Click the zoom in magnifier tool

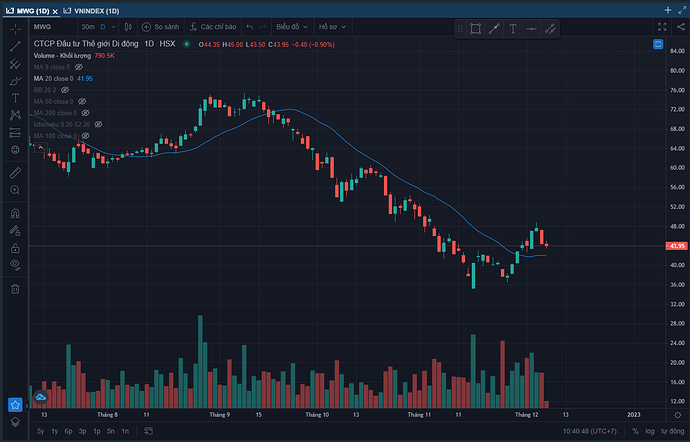(x=15, y=189)
